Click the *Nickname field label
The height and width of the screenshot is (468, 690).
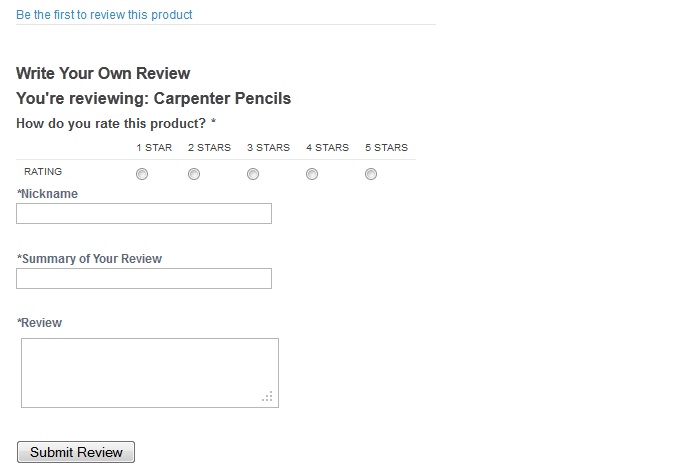pos(47,194)
